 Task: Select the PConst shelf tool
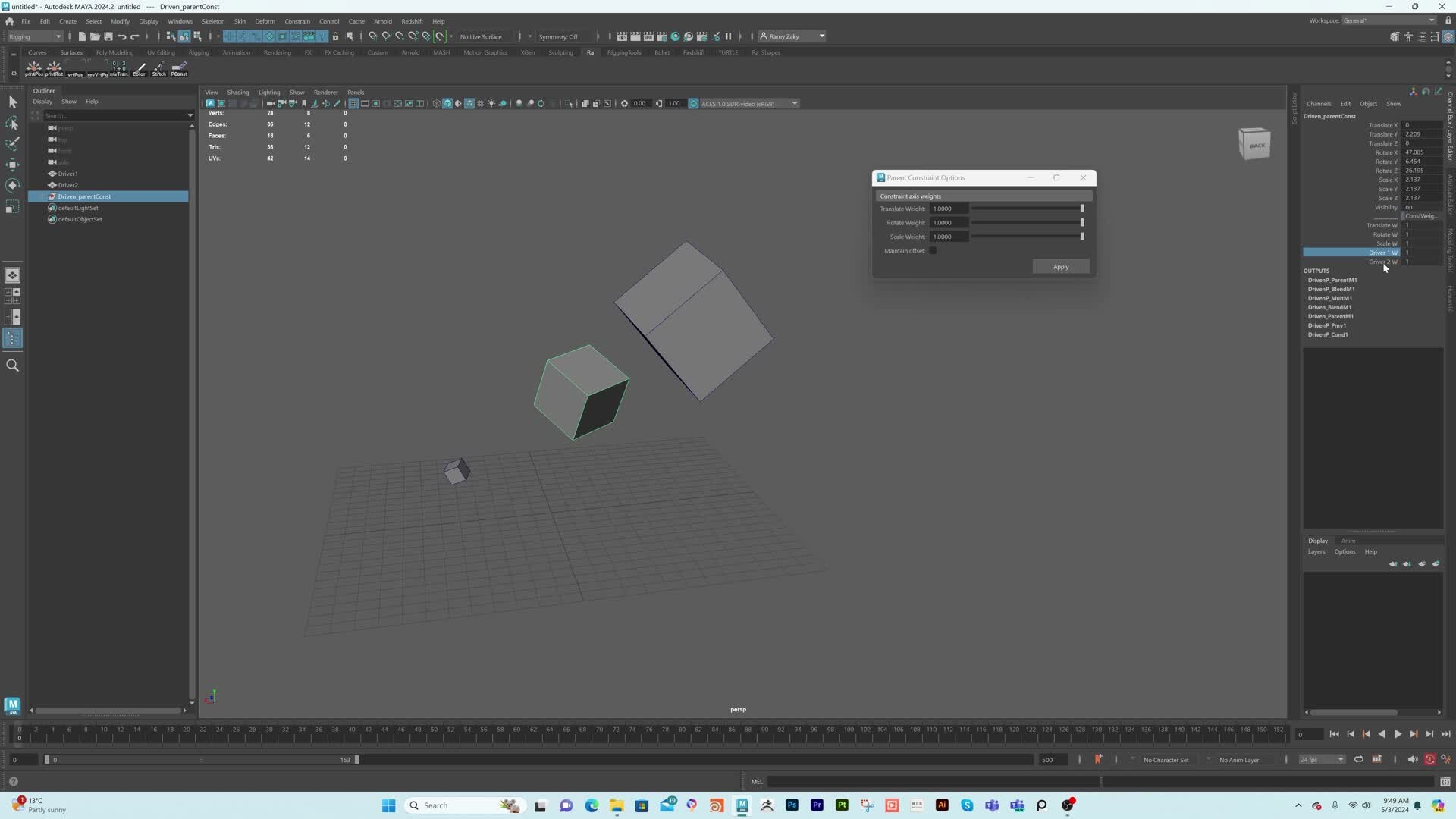180,68
